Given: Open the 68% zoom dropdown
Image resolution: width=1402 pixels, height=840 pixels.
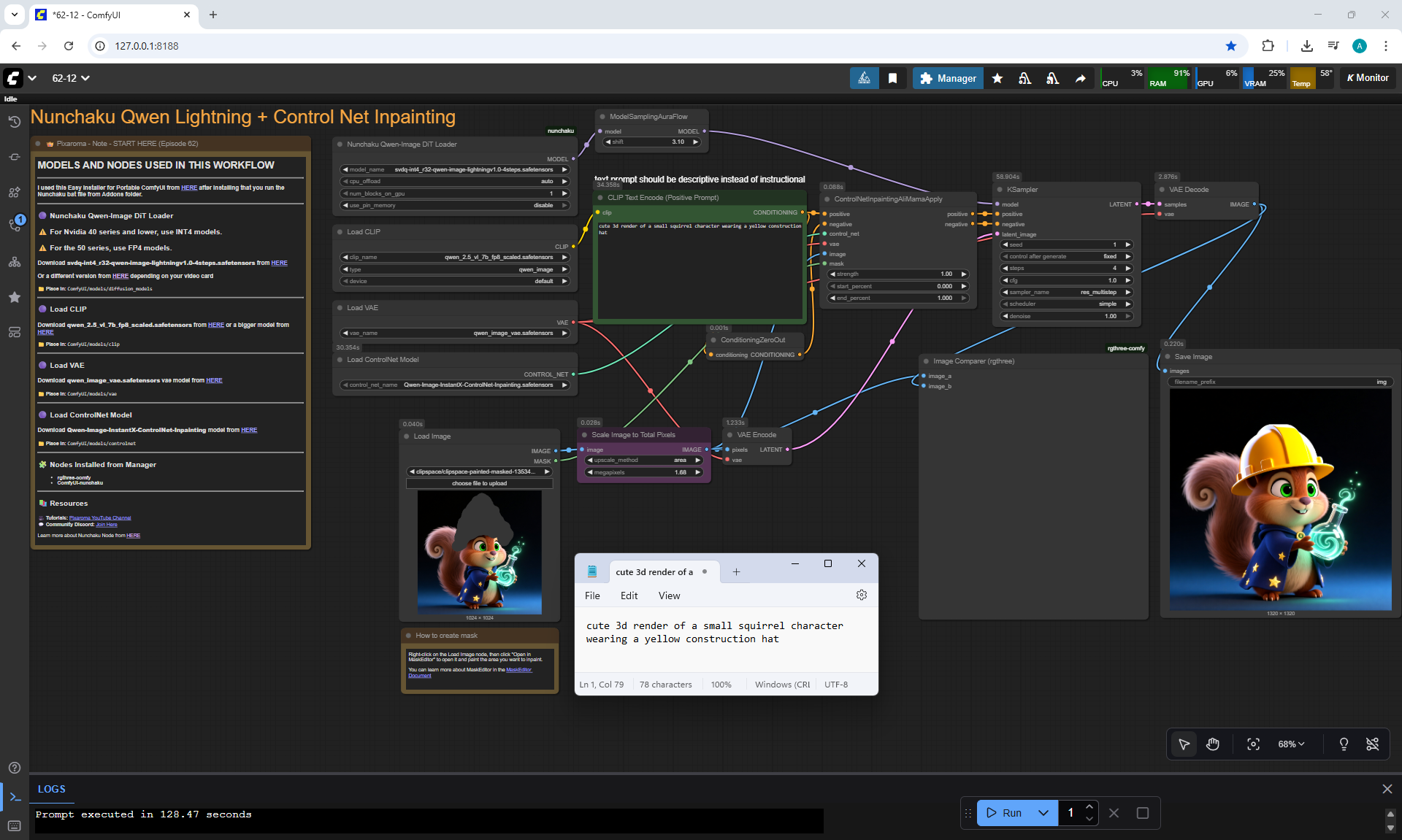Looking at the screenshot, I should (1290, 744).
